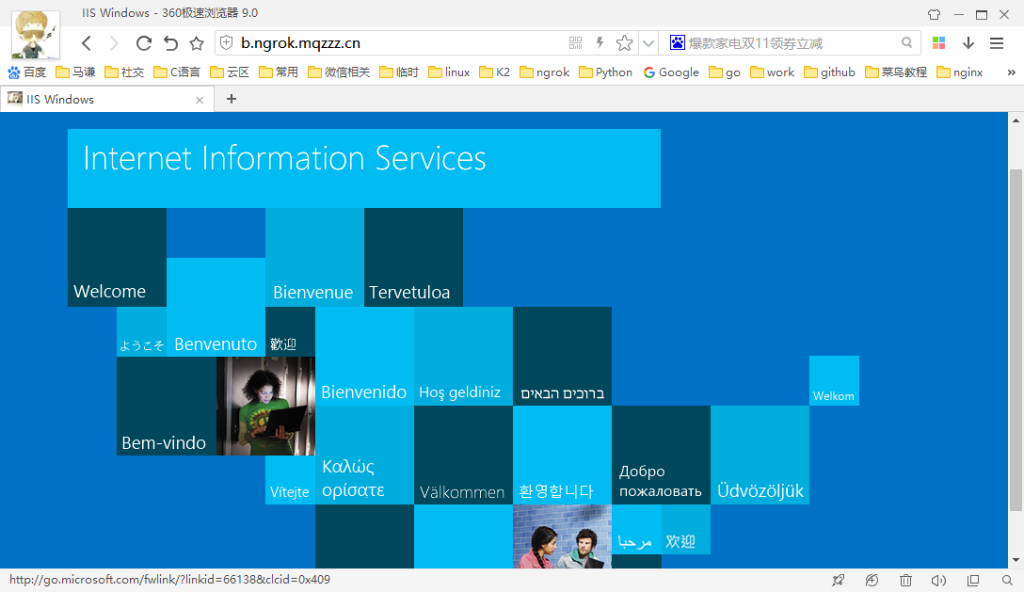Open the K2 bookmark folder

point(494,72)
